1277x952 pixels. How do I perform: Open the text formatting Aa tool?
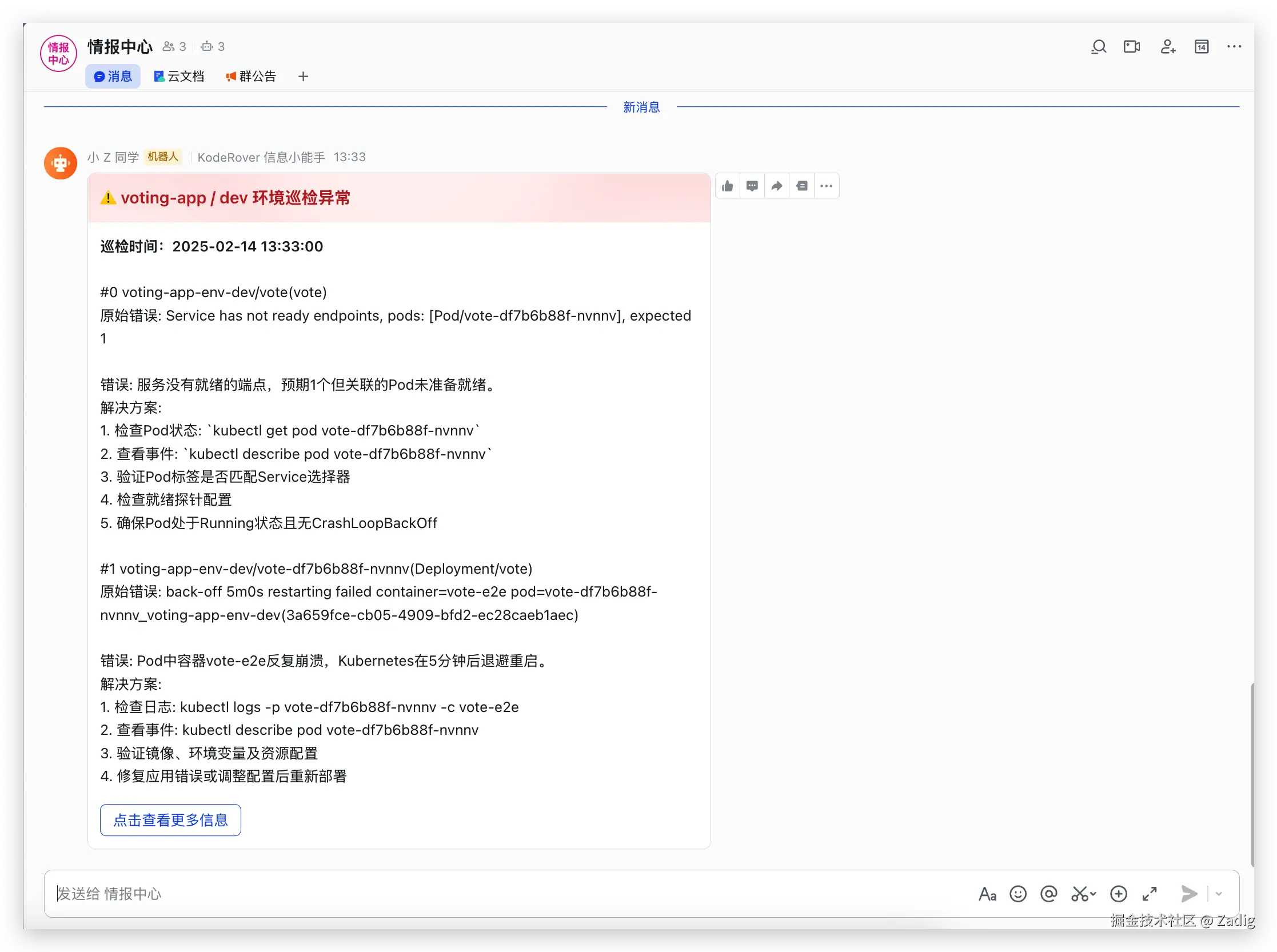(x=987, y=894)
